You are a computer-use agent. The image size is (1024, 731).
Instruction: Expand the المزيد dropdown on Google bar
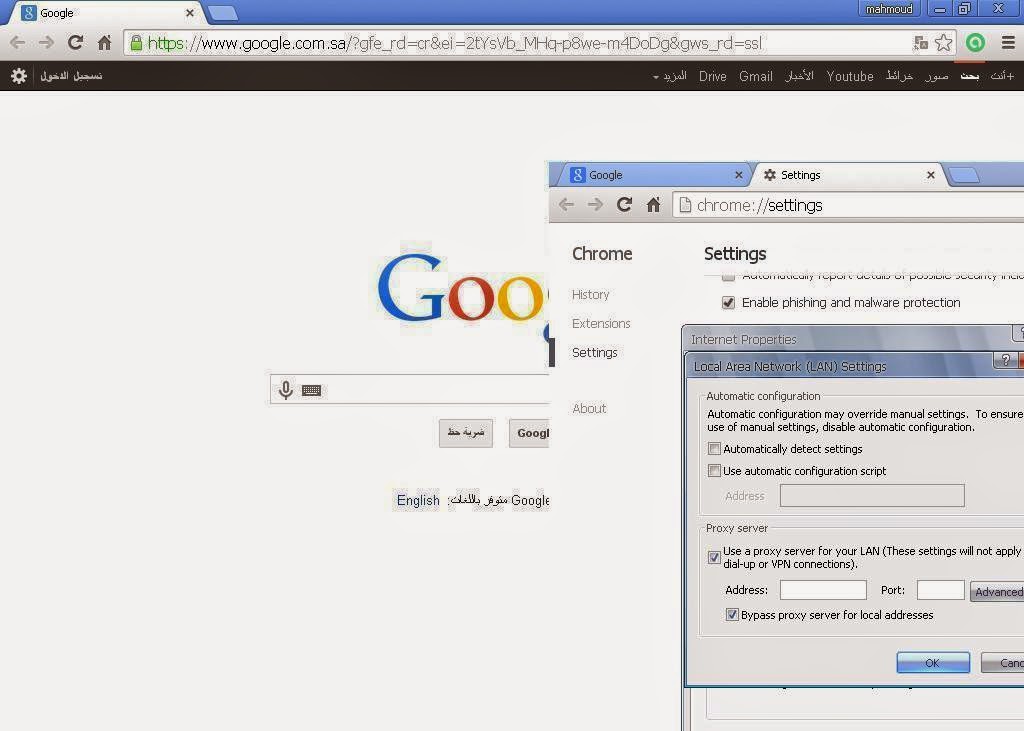coord(669,76)
